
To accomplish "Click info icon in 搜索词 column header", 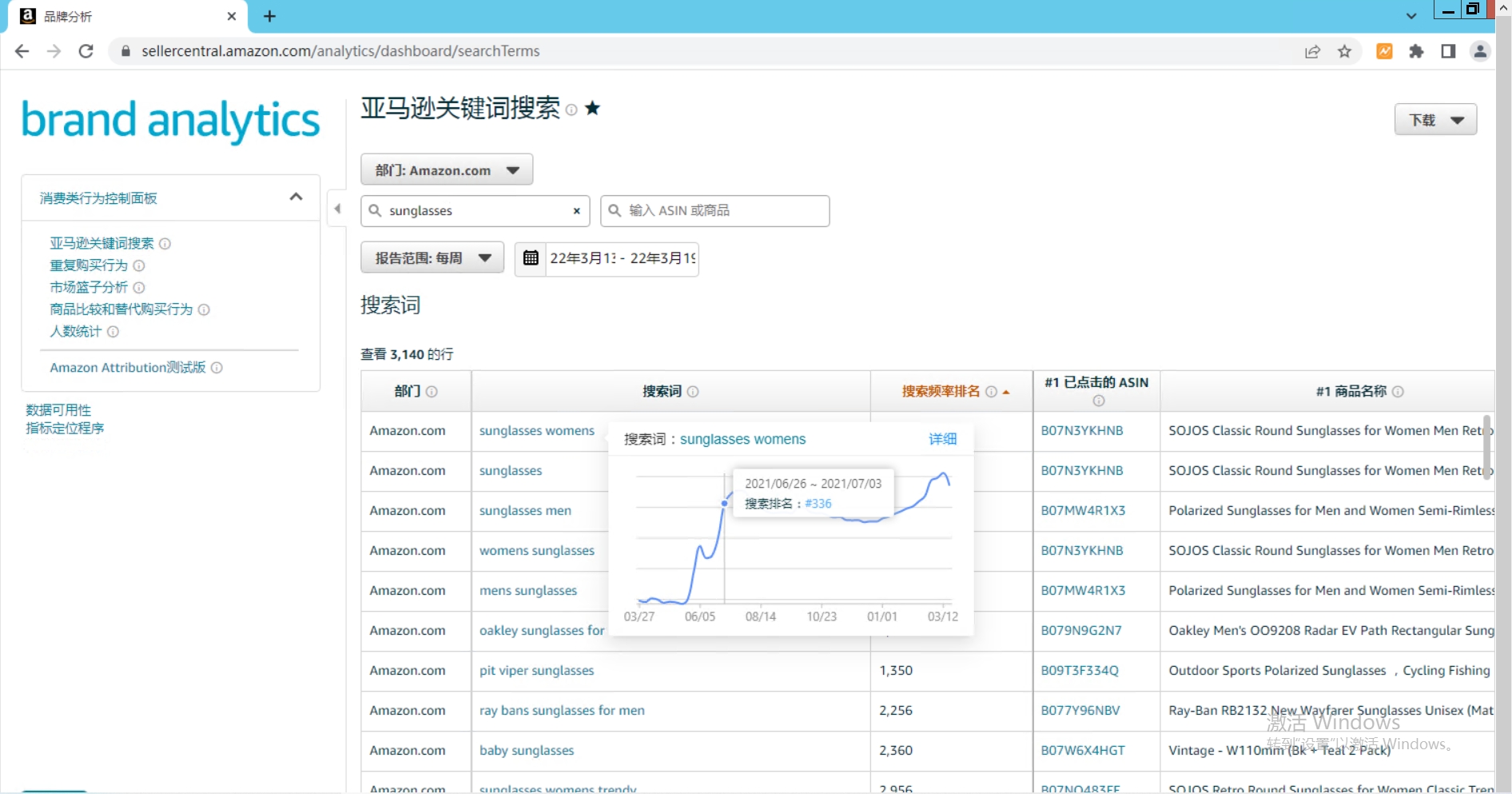I will (x=693, y=392).
